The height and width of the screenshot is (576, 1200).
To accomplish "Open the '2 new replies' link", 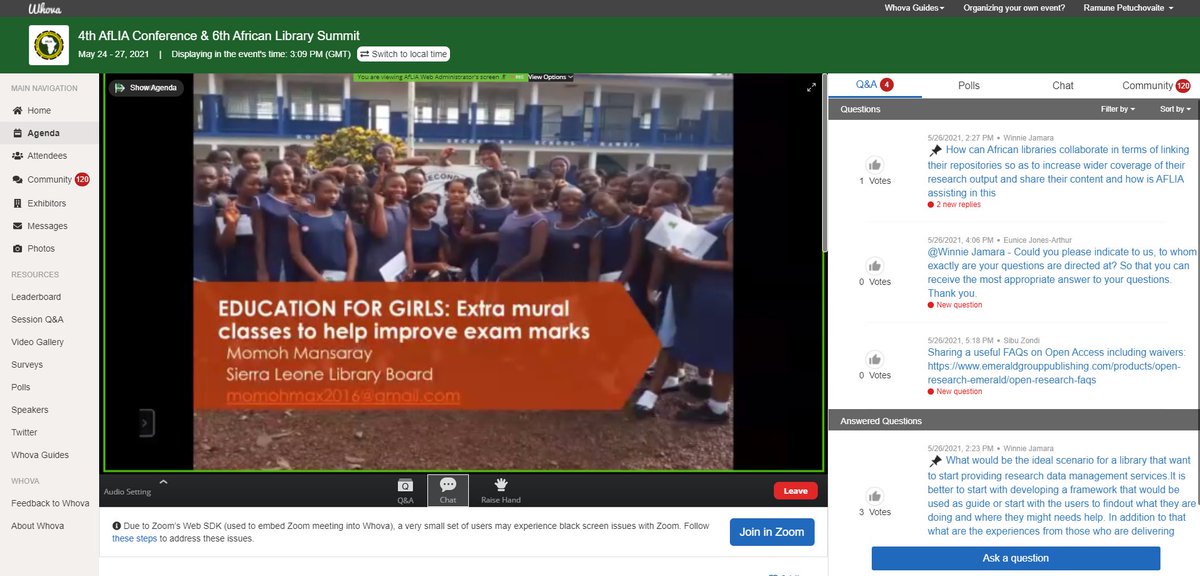I will 958,204.
